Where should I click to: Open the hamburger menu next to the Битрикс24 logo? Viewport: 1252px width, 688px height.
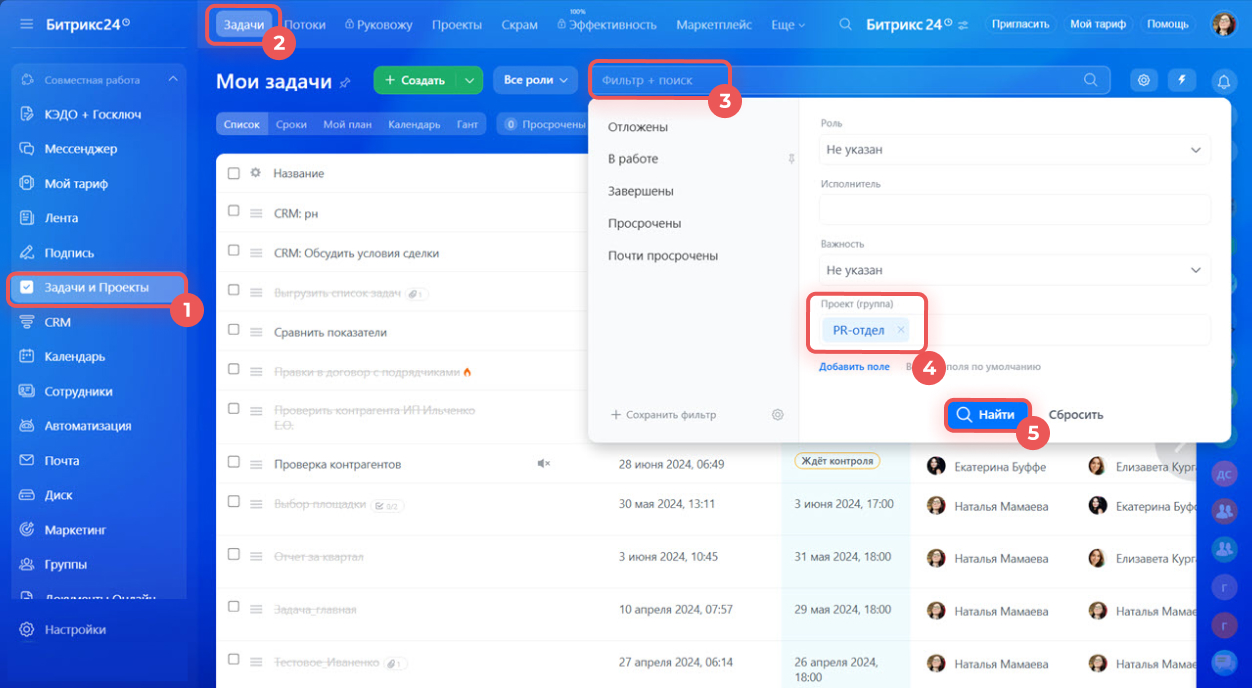coord(26,24)
